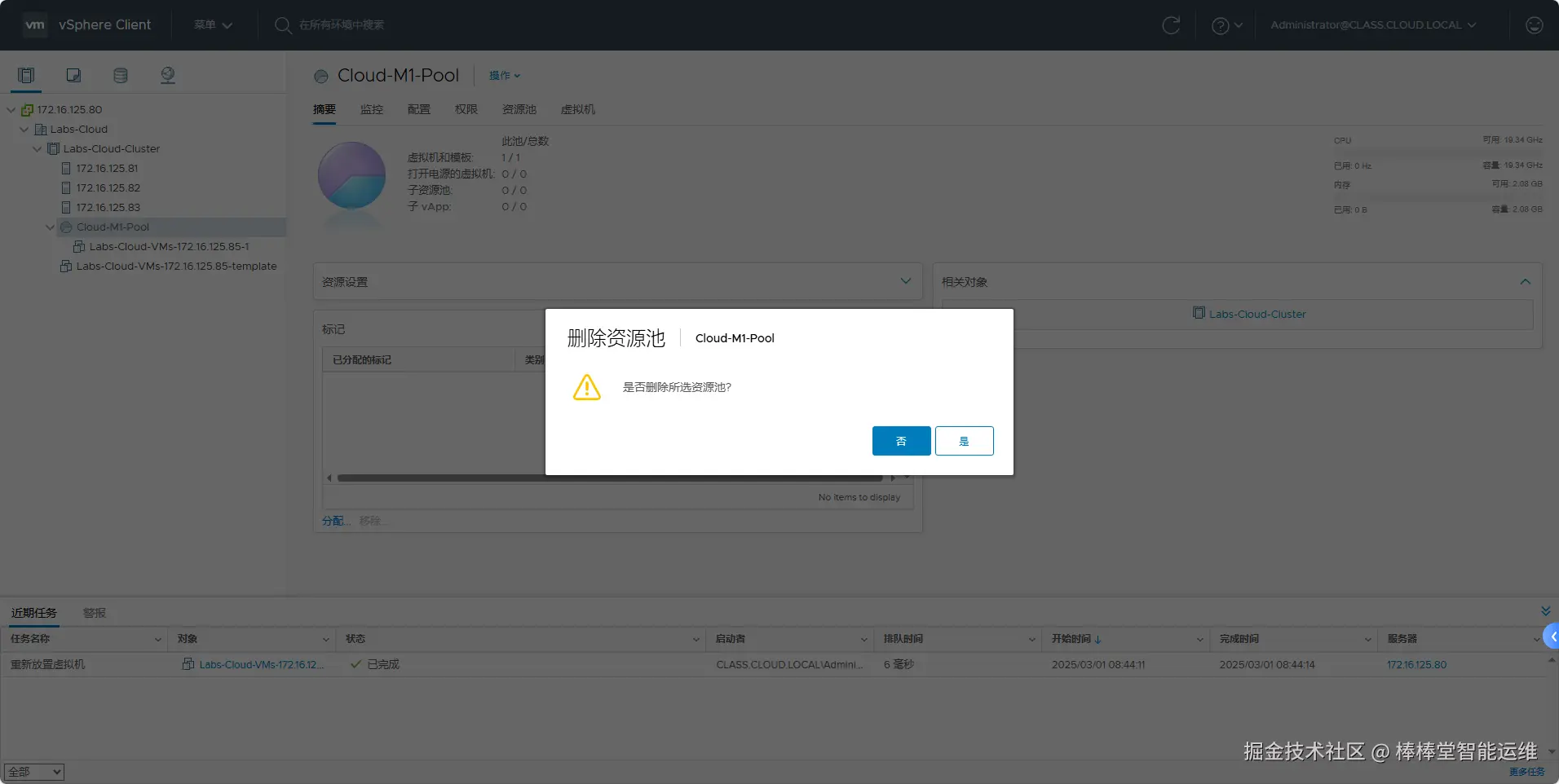Click the warning triangle icon in the dialog
The image size is (1559, 784).
tap(586, 388)
